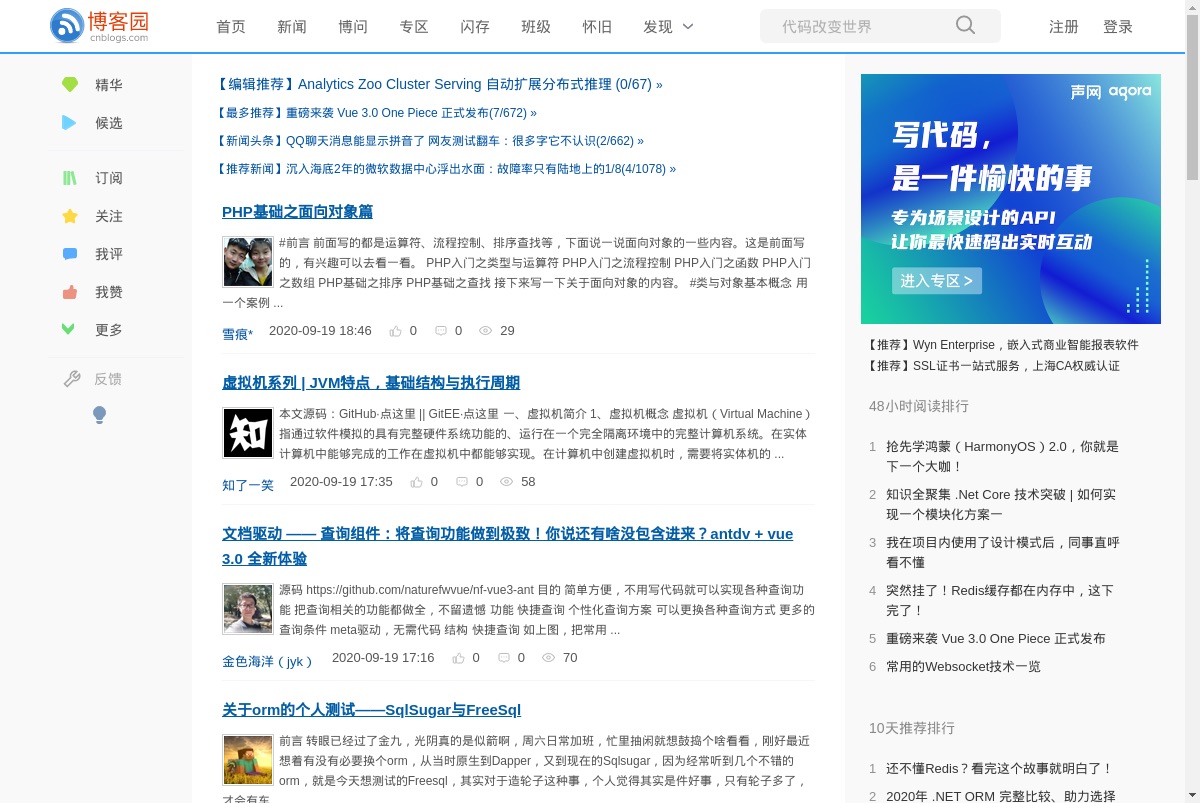Open the 订阅 books icon
Viewport: 1200px width, 803px height.
pos(69,178)
